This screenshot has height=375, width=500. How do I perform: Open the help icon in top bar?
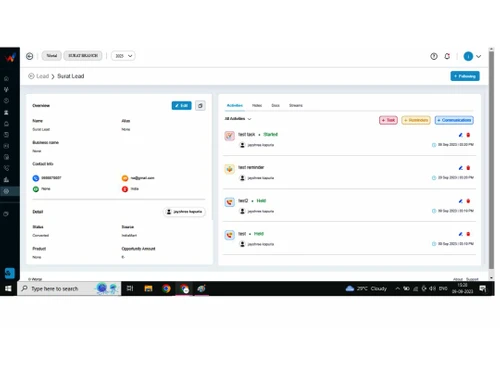pyautogui.click(x=434, y=56)
